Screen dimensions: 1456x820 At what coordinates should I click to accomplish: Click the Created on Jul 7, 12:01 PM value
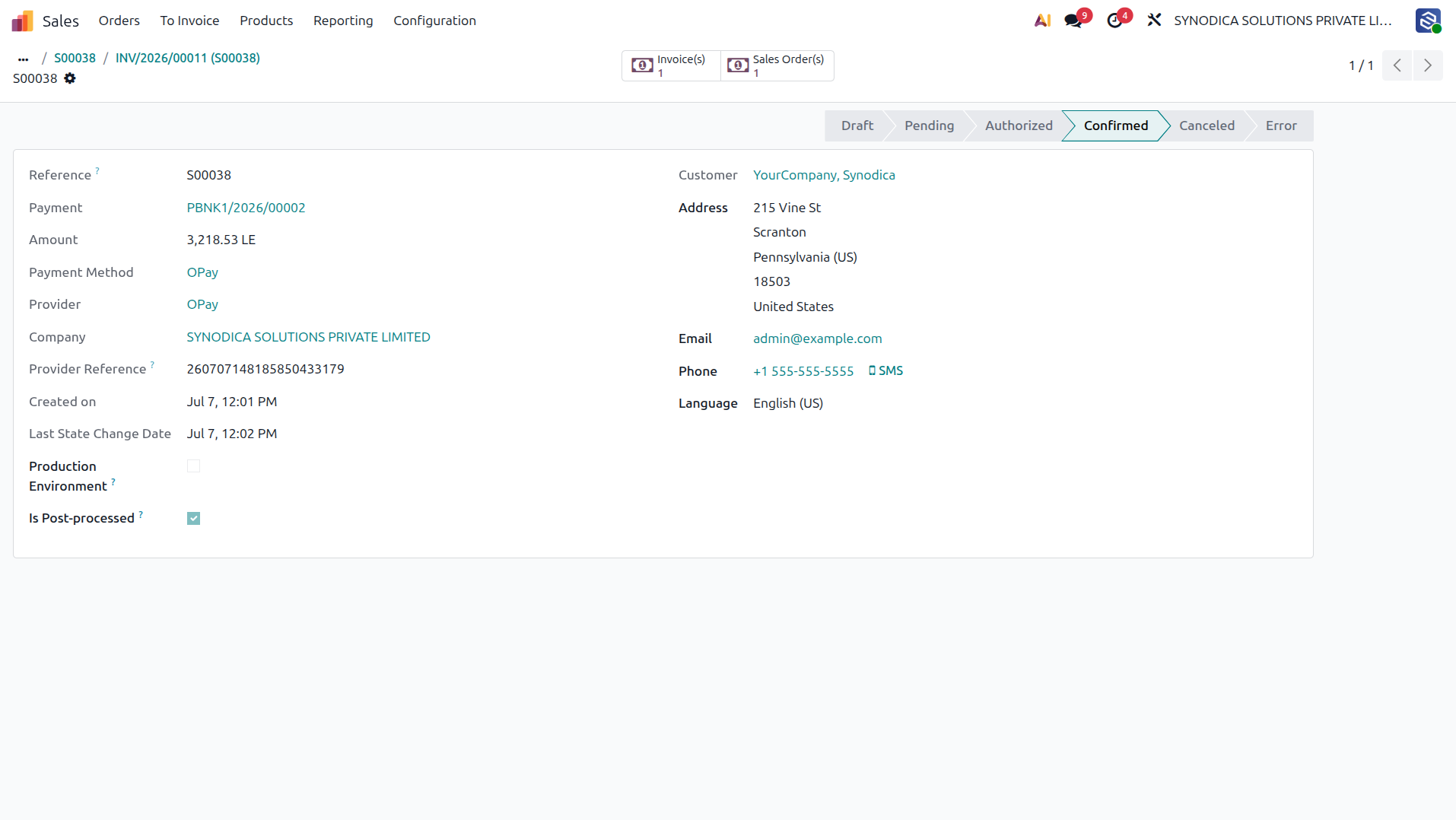click(232, 402)
